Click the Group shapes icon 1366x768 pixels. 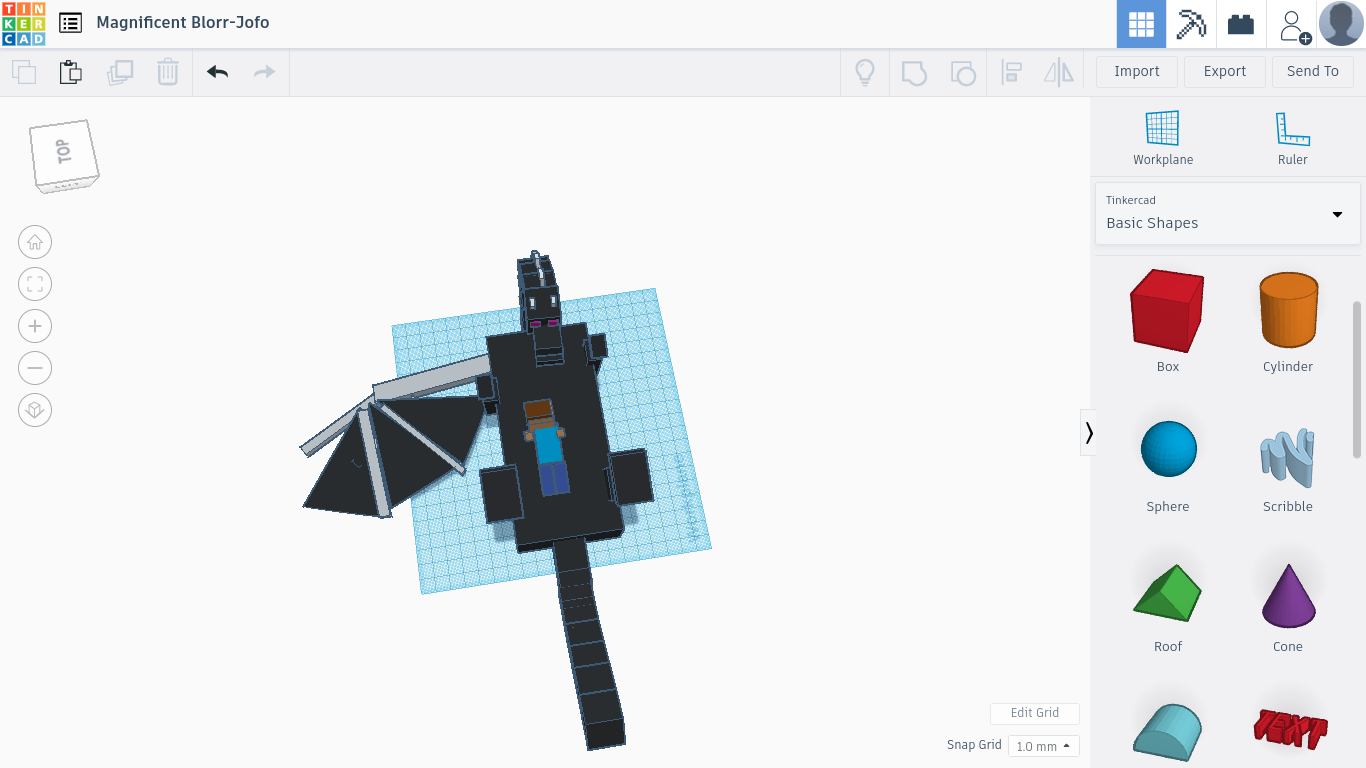[x=914, y=72]
